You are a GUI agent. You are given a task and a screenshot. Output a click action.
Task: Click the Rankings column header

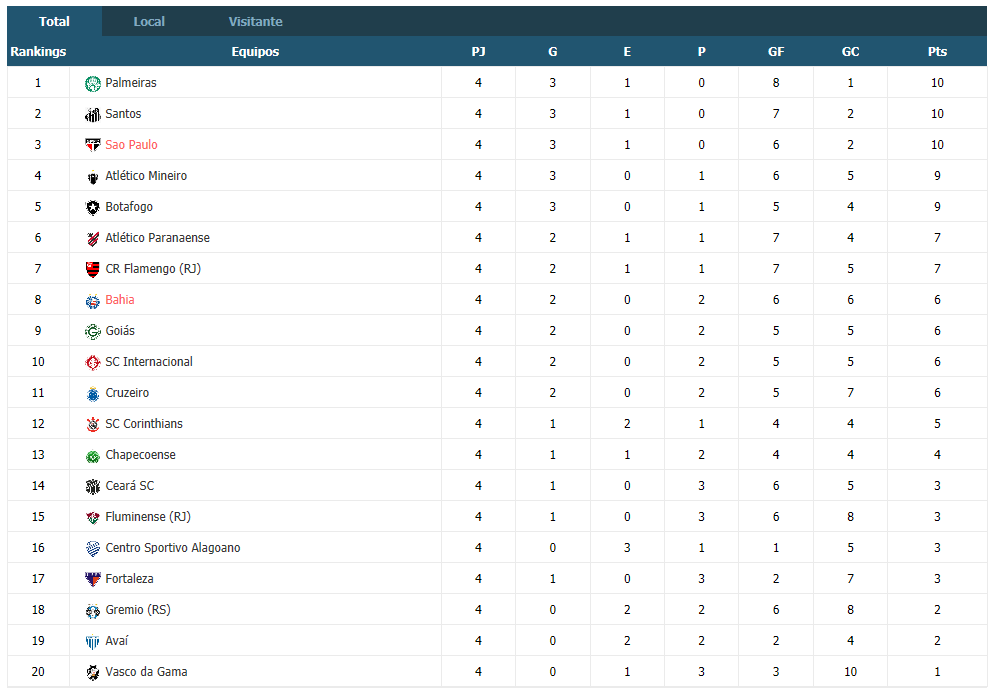tap(38, 52)
